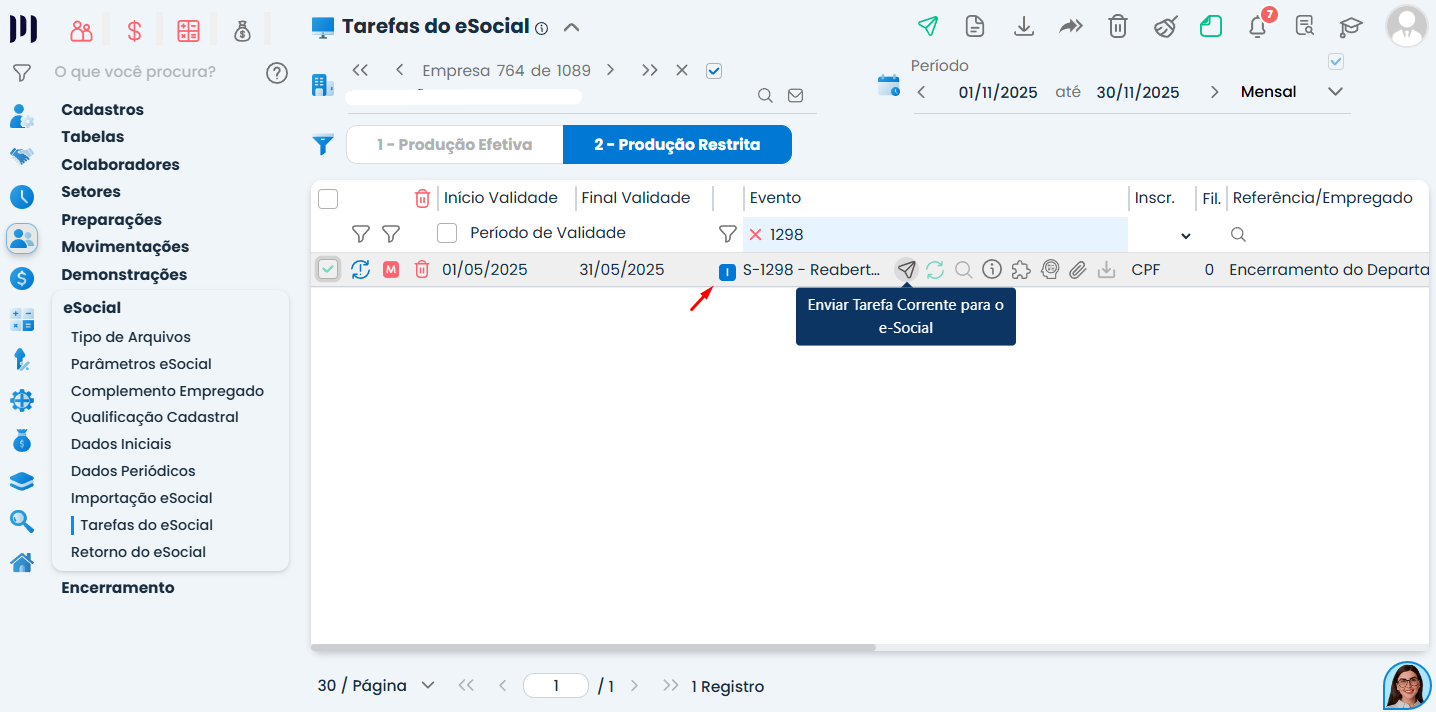Open Importação eSocial menu item
1436x712 pixels.
[x=142, y=498]
